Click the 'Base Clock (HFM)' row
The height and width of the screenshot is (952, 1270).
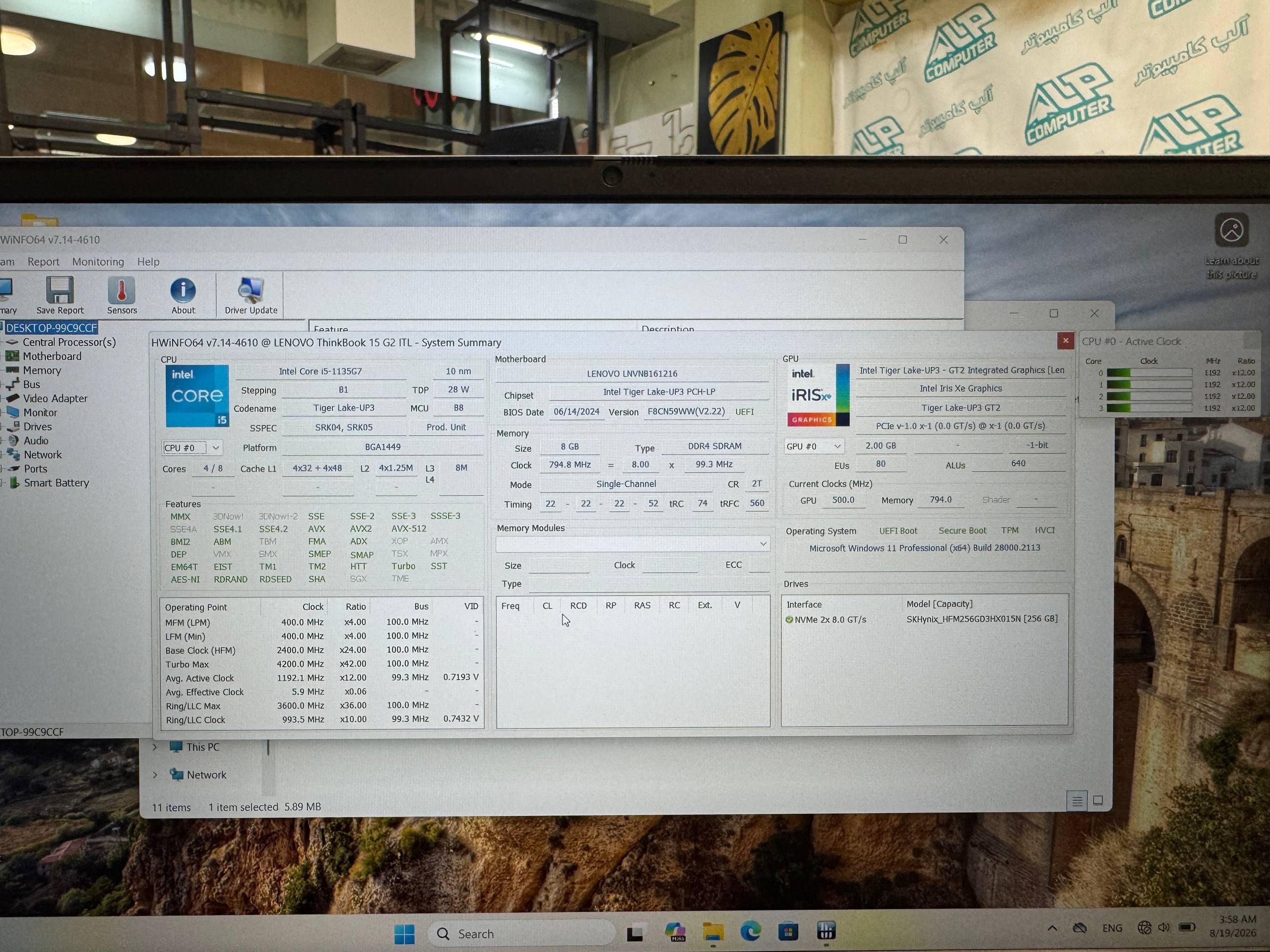321,650
